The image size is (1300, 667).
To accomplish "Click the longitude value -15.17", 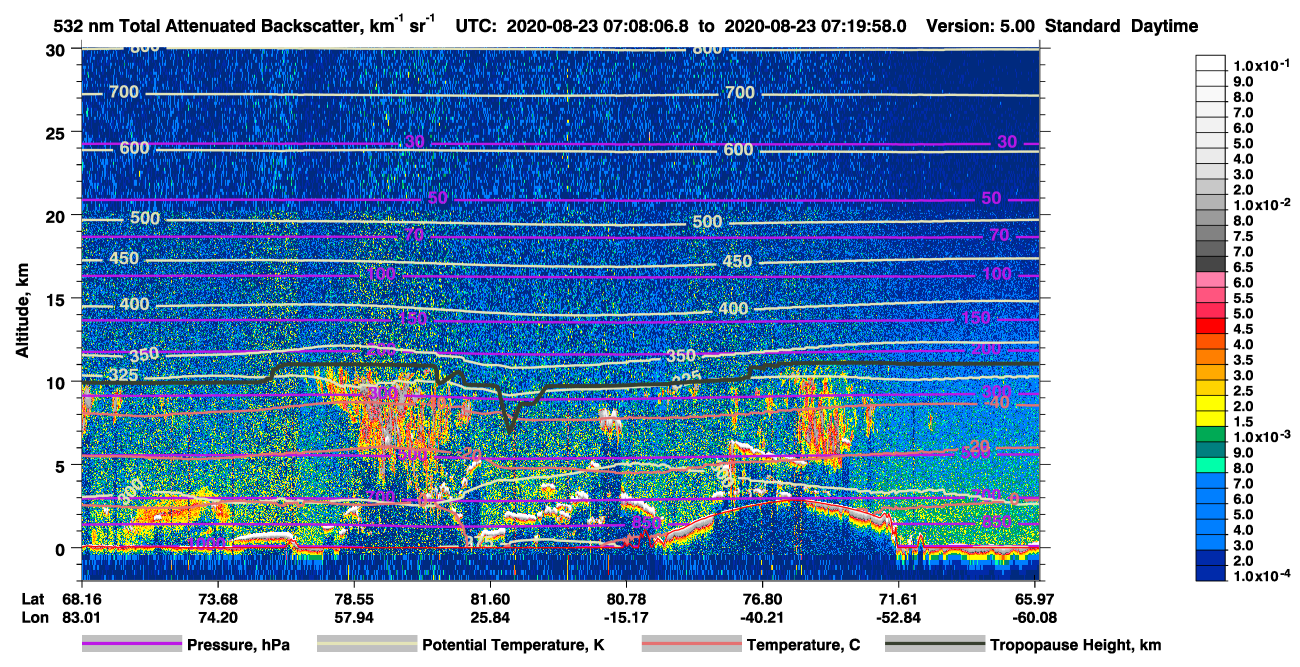I will coord(626,617).
